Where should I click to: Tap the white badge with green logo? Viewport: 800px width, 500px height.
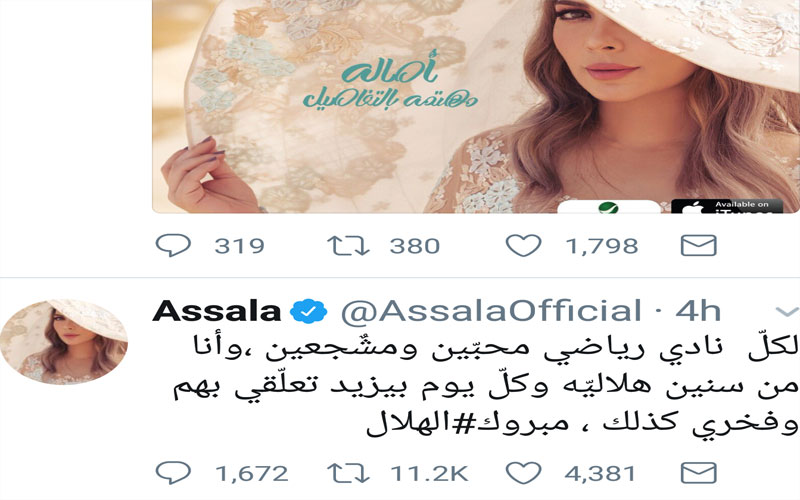[609, 207]
